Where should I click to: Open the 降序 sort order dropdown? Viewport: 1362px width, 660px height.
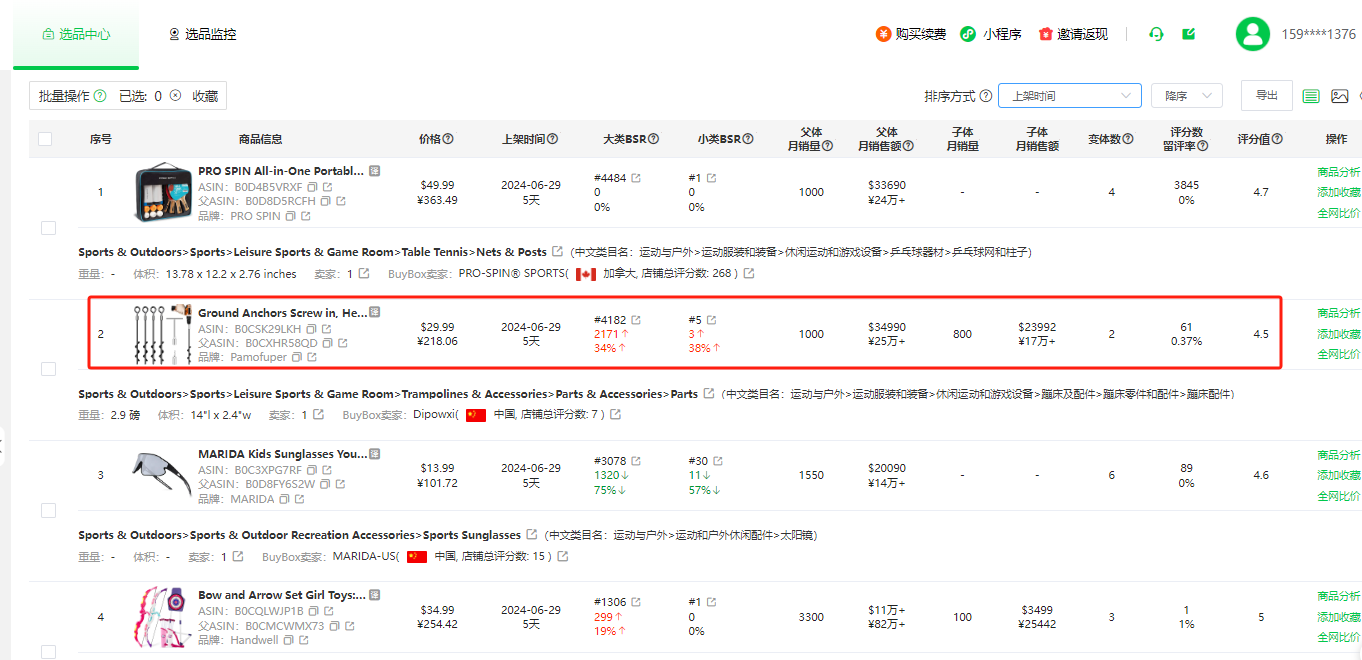pos(1186,96)
